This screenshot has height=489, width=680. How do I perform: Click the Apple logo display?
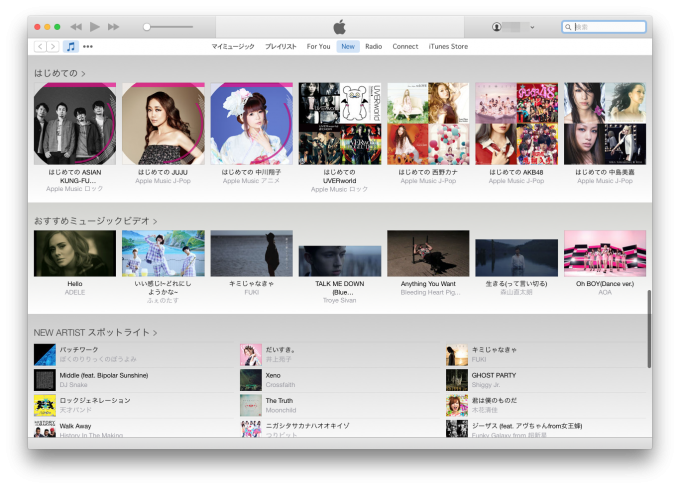pyautogui.click(x=340, y=27)
